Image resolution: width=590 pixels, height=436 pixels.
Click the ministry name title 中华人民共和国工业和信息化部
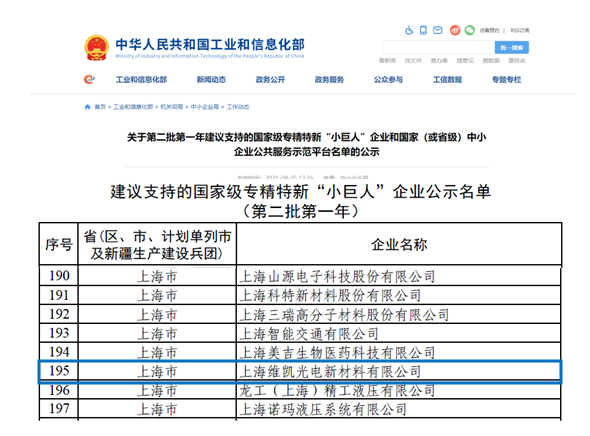point(210,44)
